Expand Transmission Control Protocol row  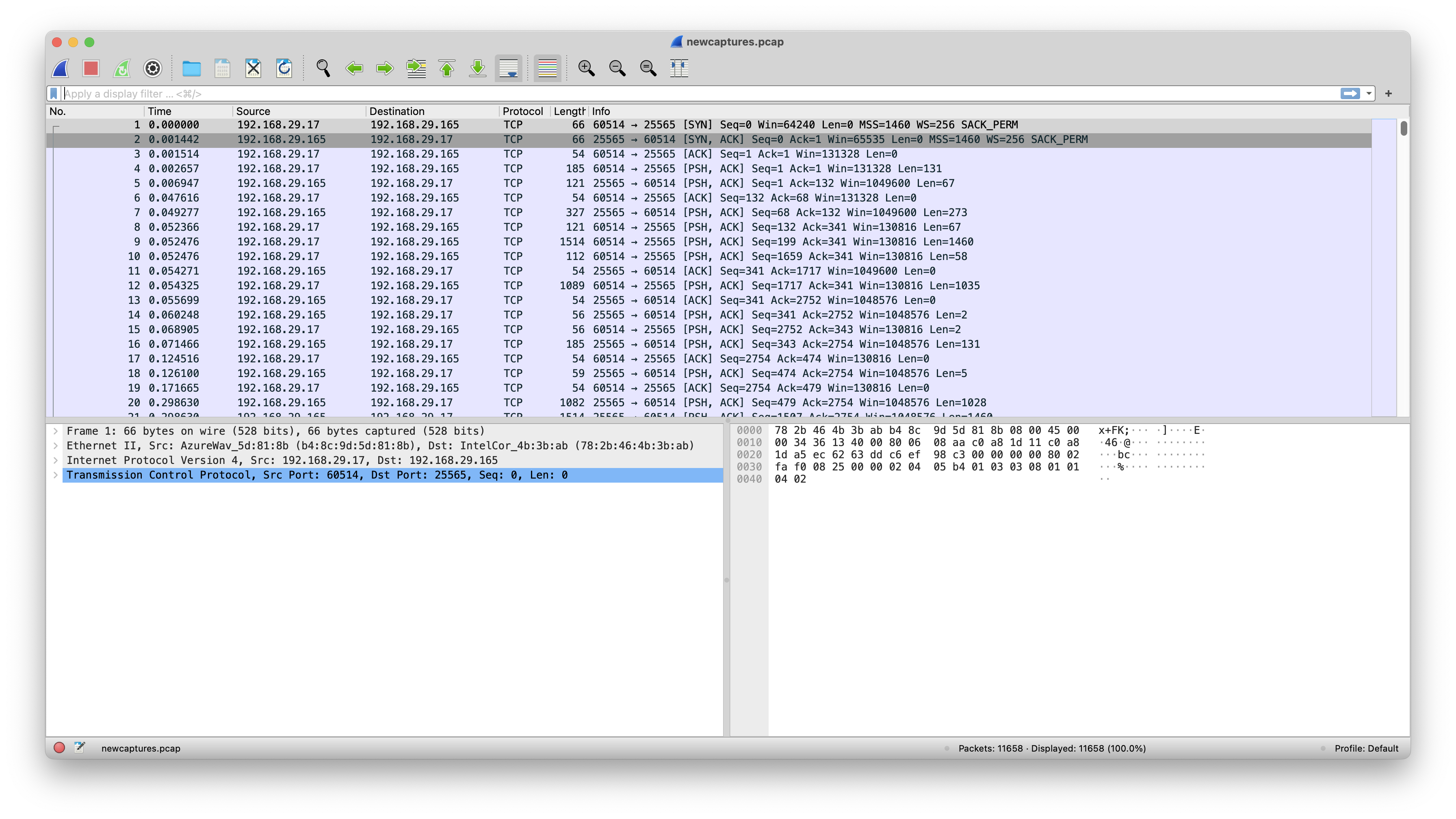click(55, 475)
